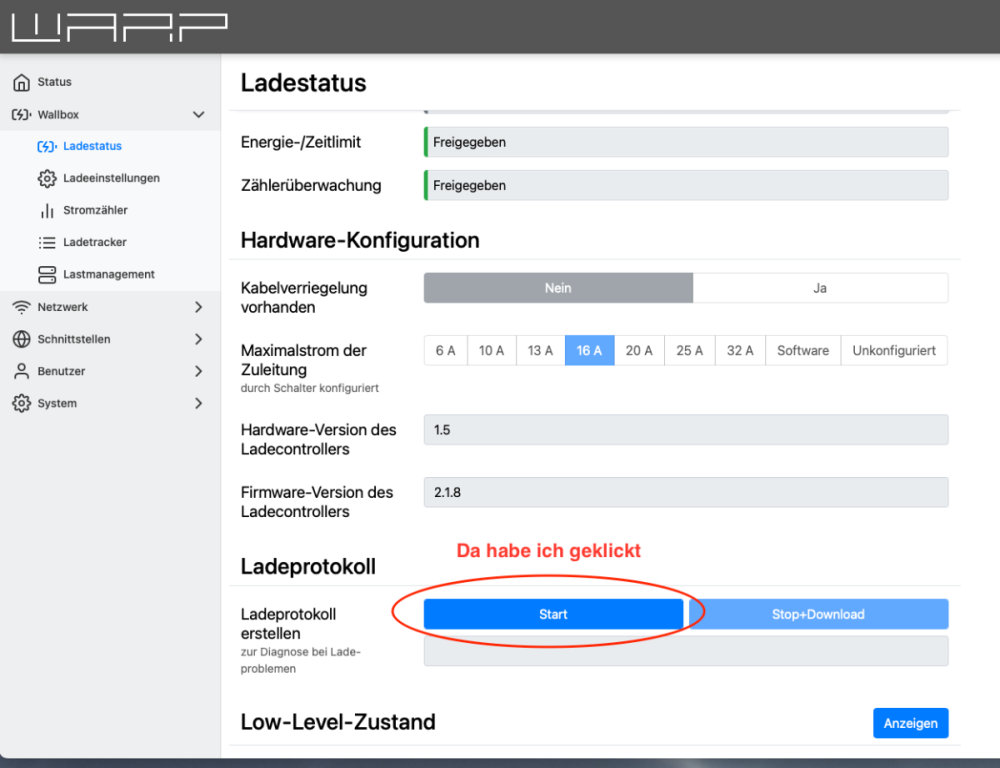Choose the Software option for Maximalstrom
Viewport: 1000px width, 768px height.
[803, 350]
